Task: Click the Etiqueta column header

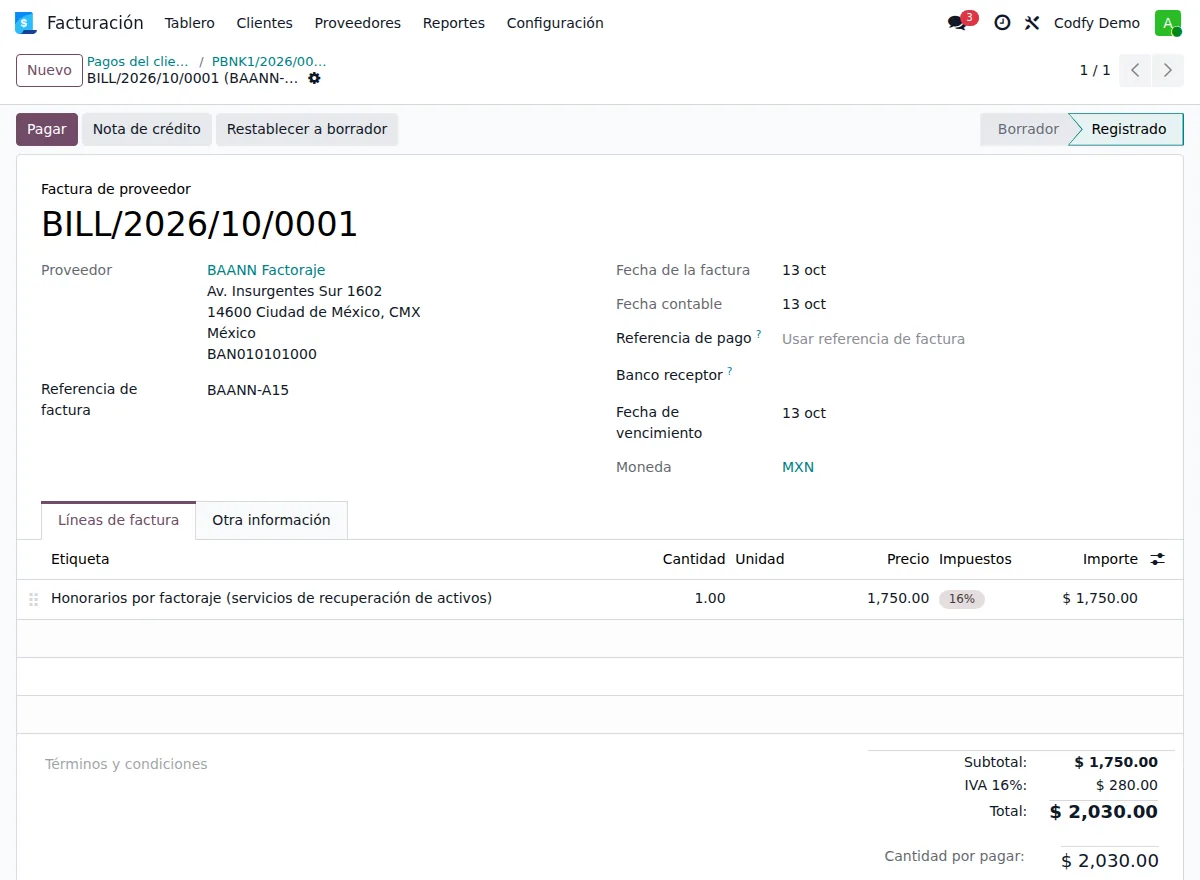Action: pyautogui.click(x=80, y=559)
